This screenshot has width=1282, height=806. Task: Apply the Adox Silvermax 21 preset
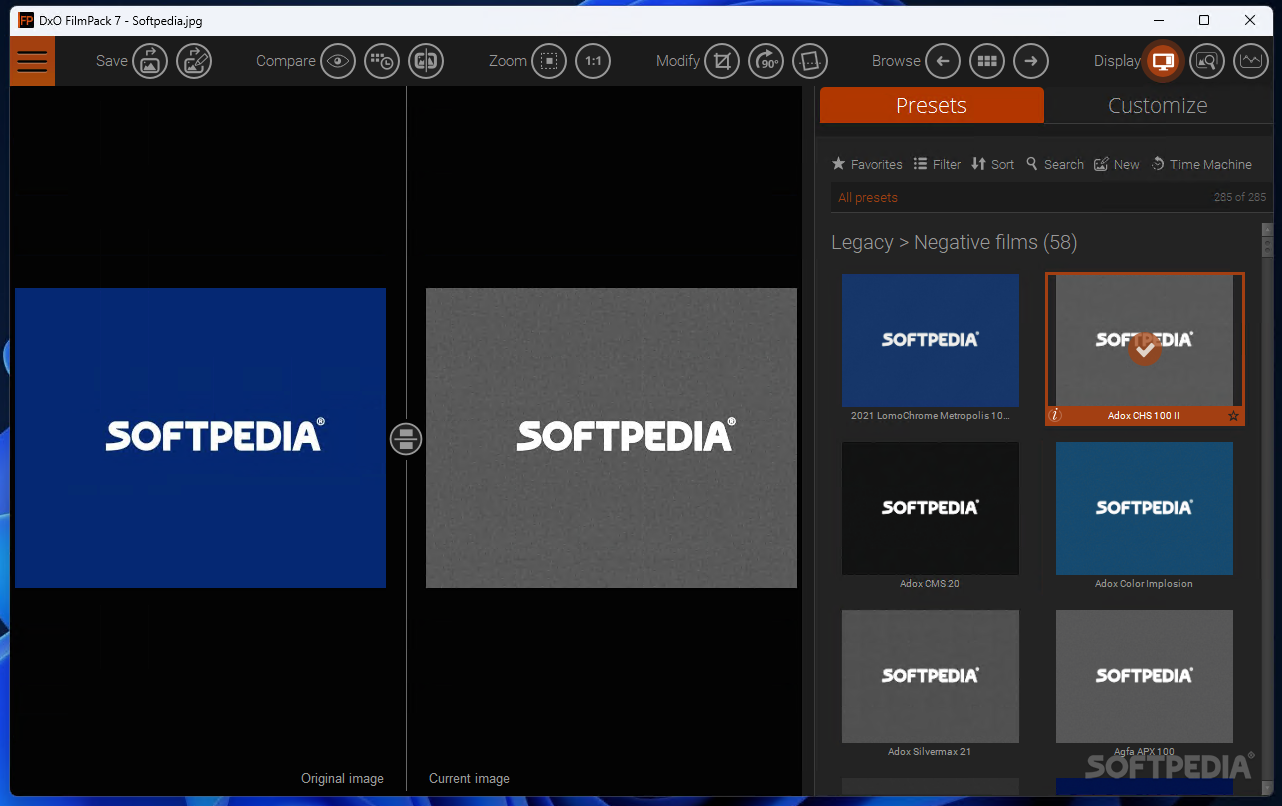tap(930, 676)
